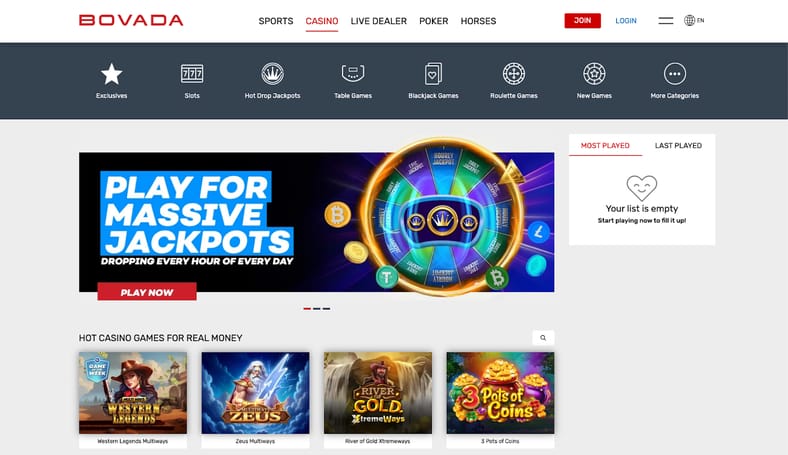Open the Poker menu item

pyautogui.click(x=434, y=21)
